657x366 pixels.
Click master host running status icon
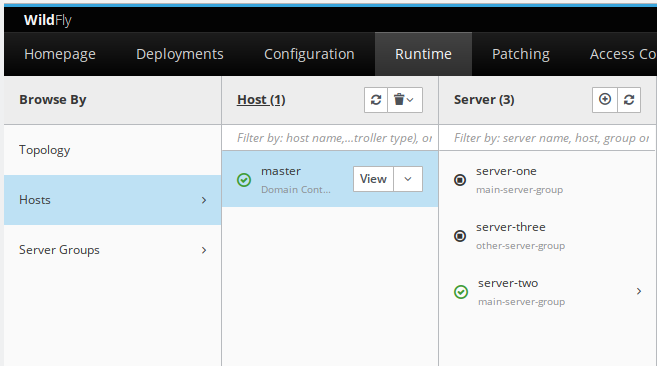tap(244, 180)
